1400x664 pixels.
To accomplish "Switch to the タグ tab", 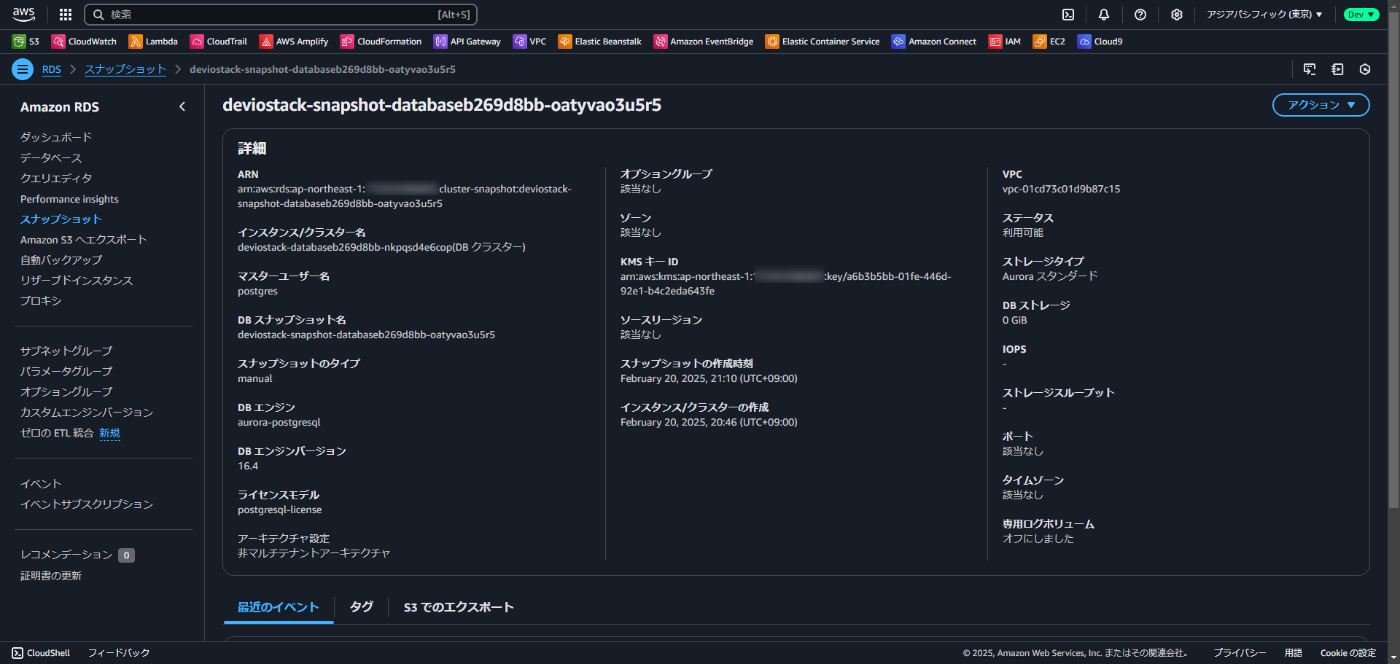I will [x=362, y=606].
